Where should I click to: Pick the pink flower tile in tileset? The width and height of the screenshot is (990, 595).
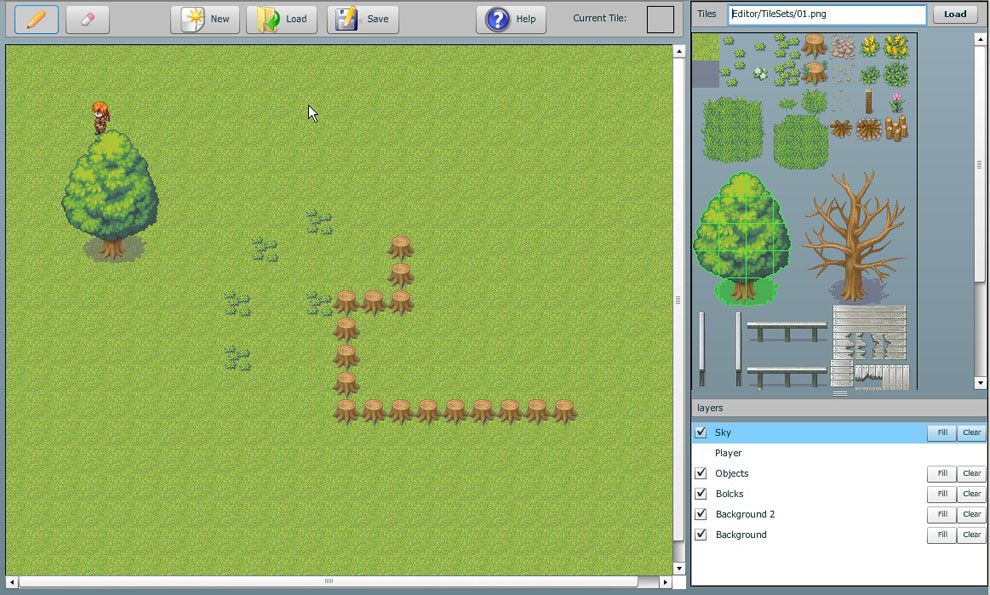[896, 101]
